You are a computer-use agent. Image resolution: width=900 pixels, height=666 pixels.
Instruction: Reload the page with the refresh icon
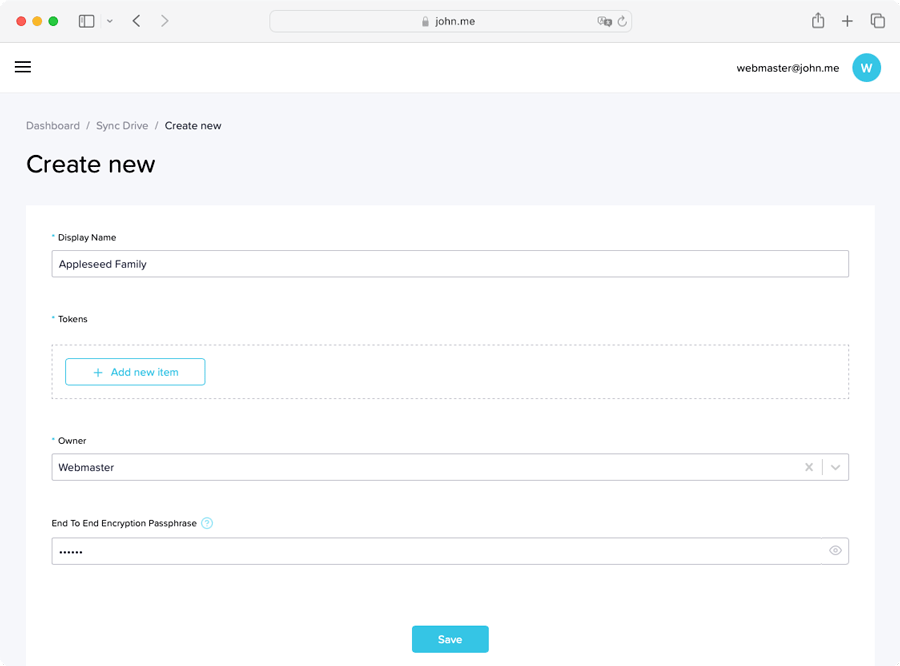[621, 21]
